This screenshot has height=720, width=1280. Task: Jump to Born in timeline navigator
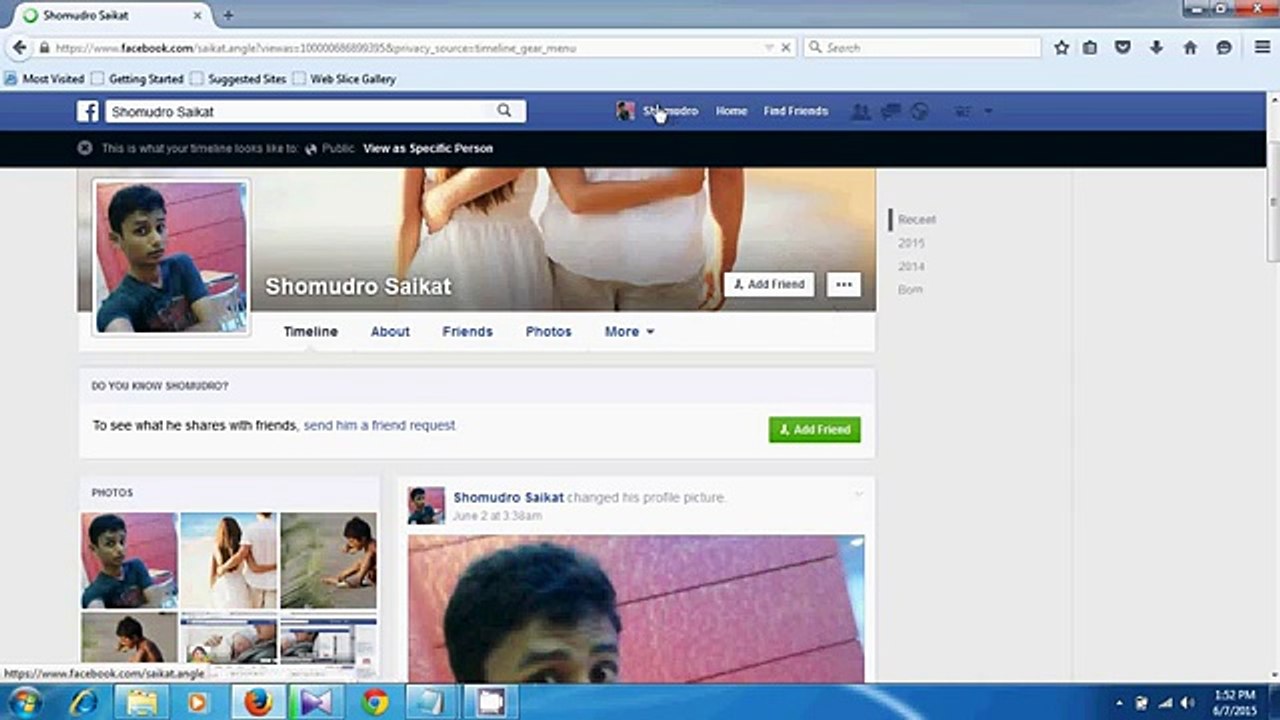tap(910, 289)
